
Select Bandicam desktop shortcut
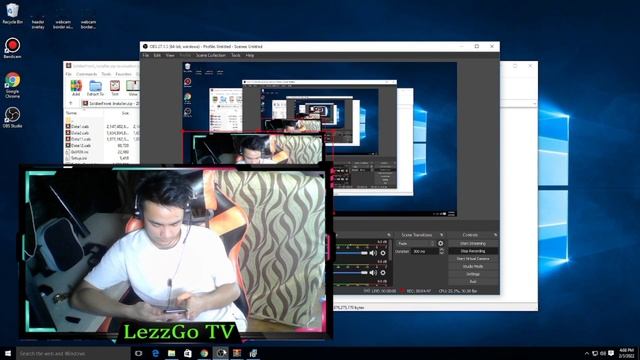click(12, 48)
